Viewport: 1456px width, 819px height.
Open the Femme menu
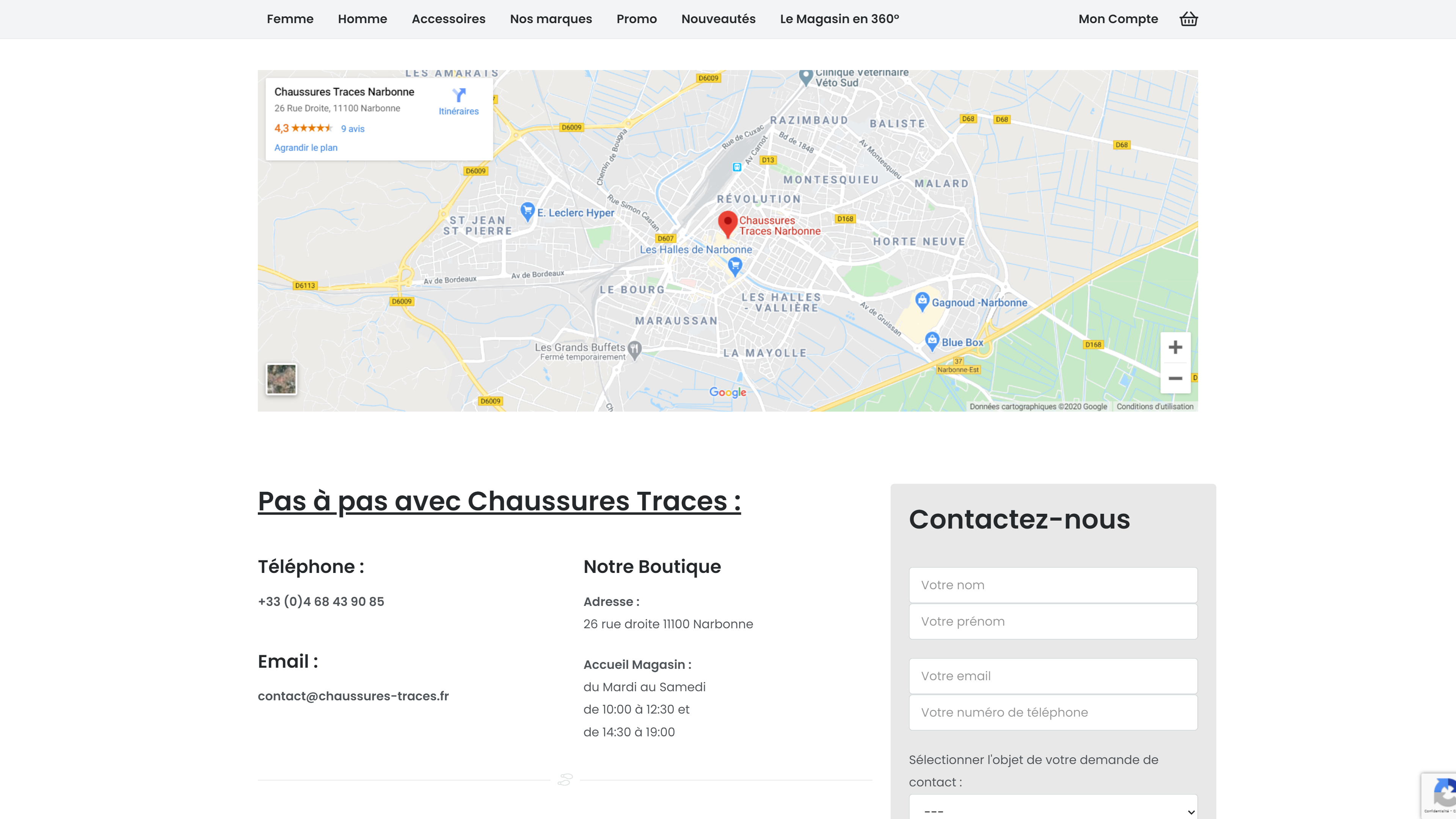(x=290, y=19)
